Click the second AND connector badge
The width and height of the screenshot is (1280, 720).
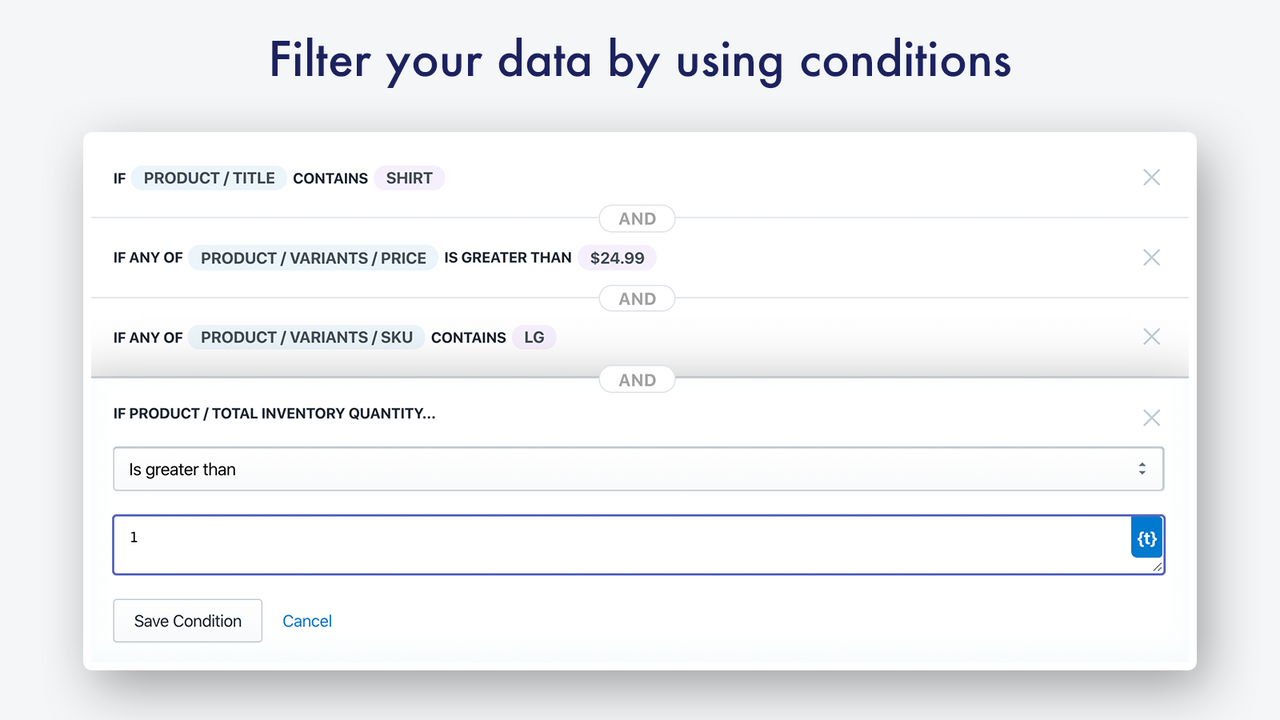(x=637, y=298)
